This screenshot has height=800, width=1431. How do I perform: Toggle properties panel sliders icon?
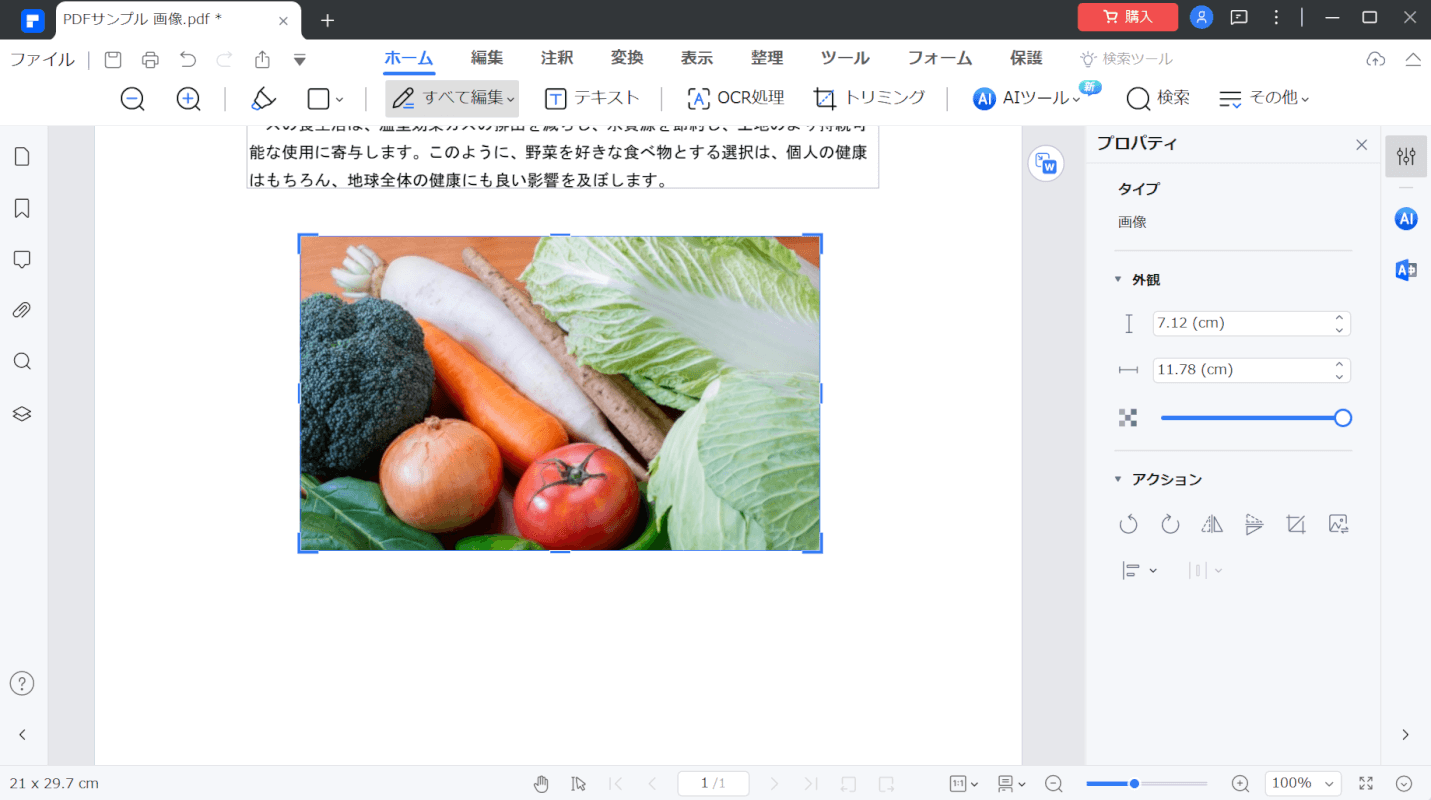point(1406,156)
